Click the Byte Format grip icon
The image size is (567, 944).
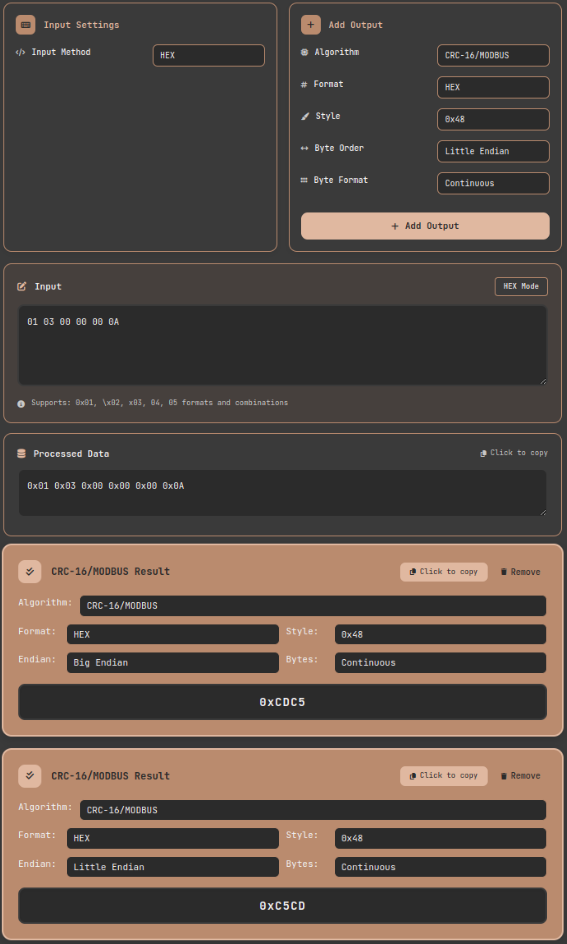tap(304, 180)
